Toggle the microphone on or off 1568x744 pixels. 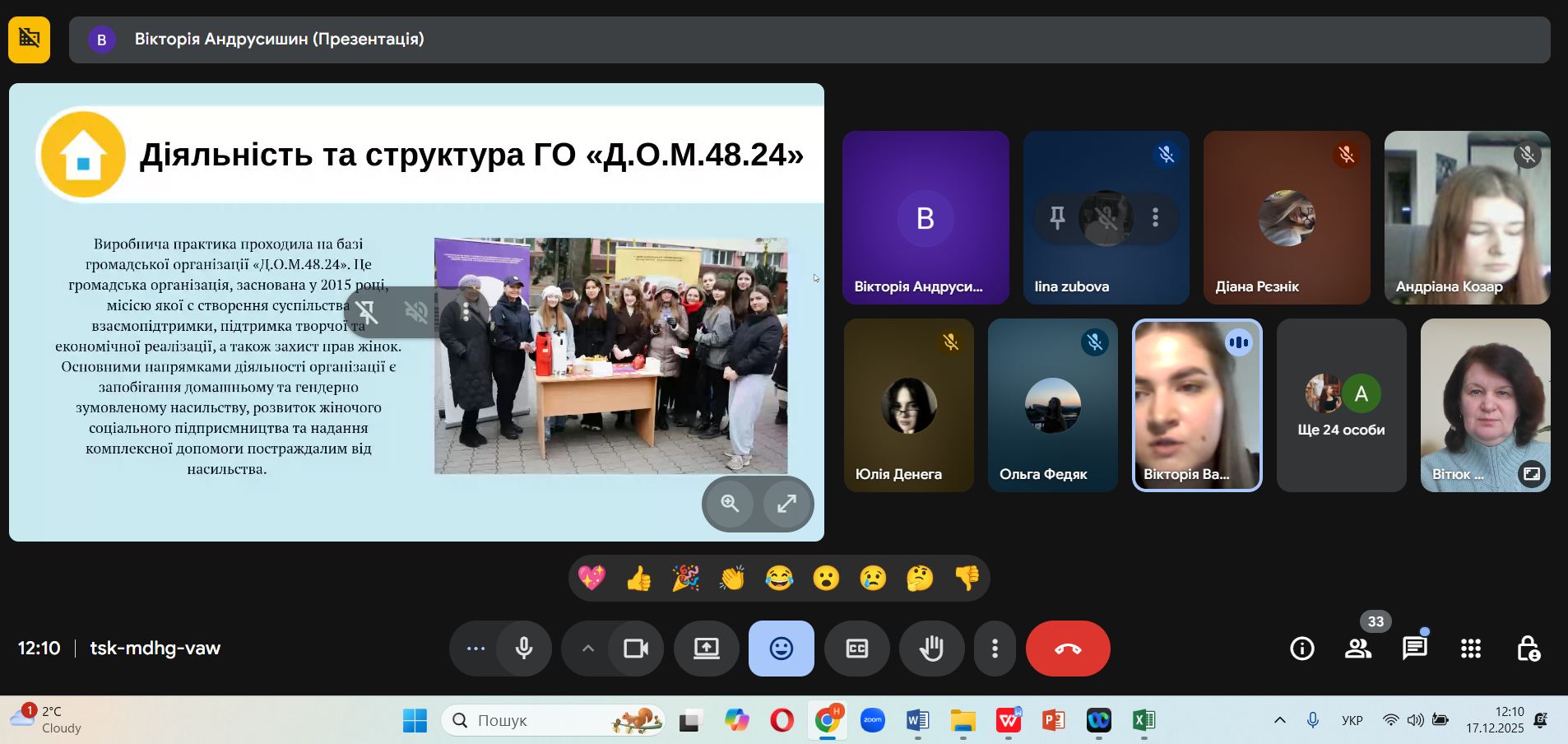[x=523, y=649]
